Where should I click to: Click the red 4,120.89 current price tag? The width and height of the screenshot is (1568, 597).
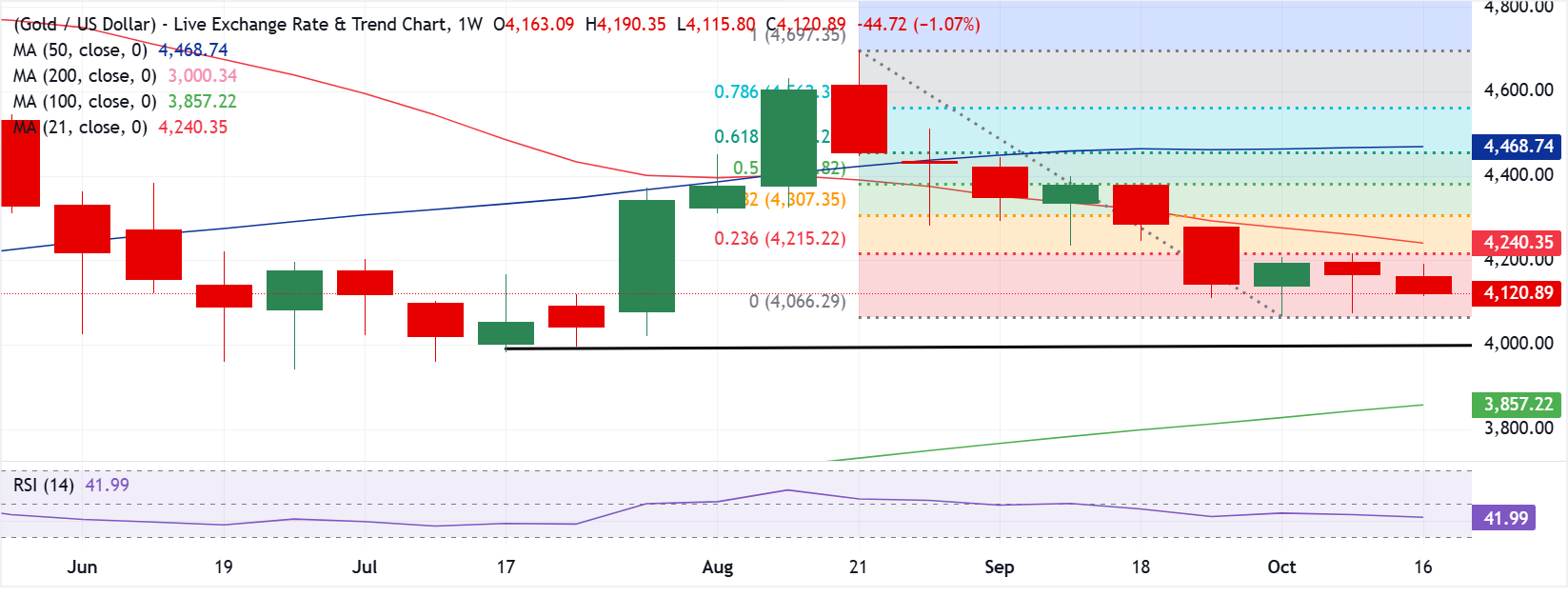click(x=1518, y=293)
